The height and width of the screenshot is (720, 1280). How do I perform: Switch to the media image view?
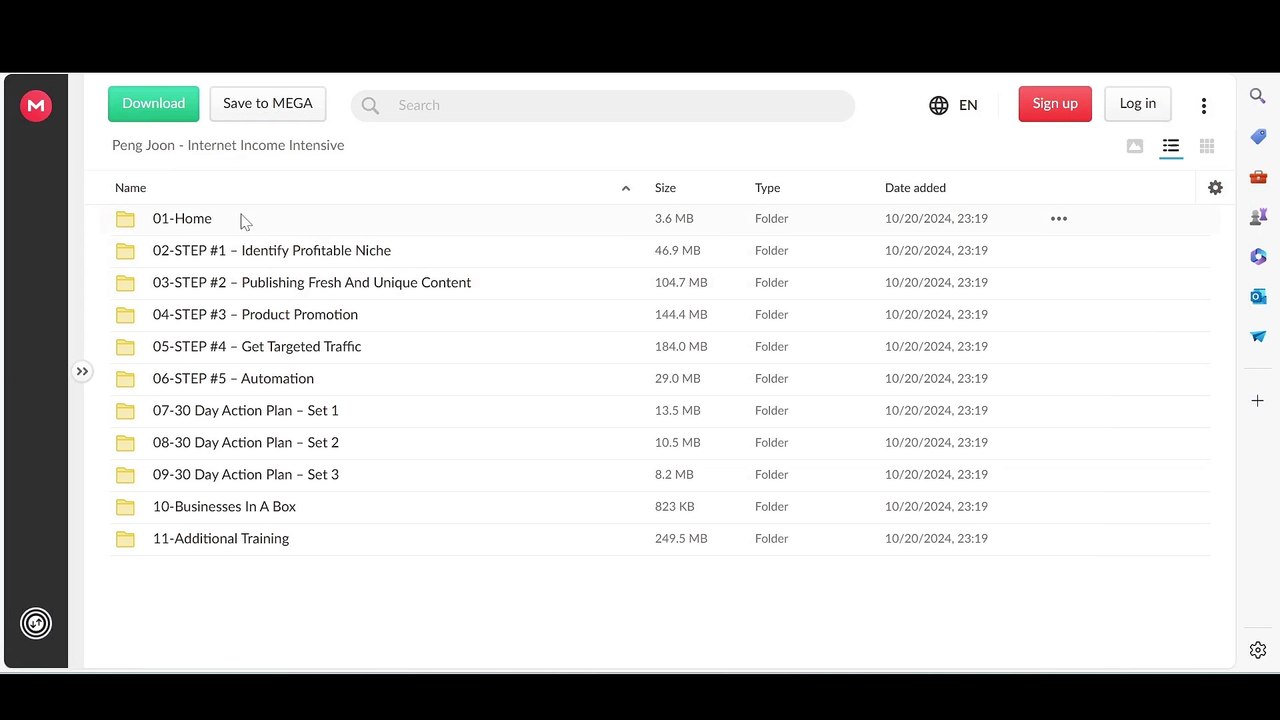click(1135, 146)
